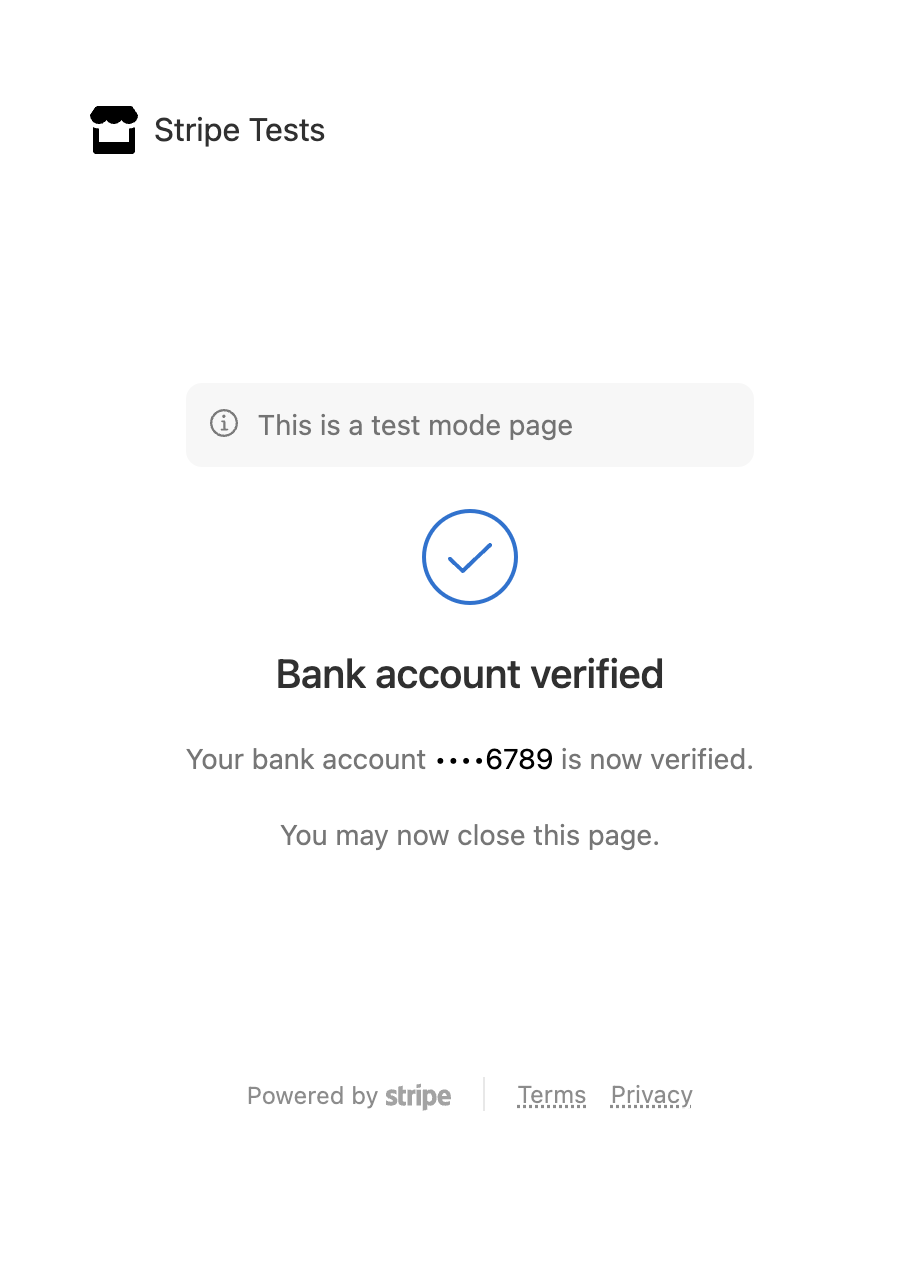The width and height of the screenshot is (916, 1272).
Task: Click the vertical divider before Terms
Action: coord(484,1094)
